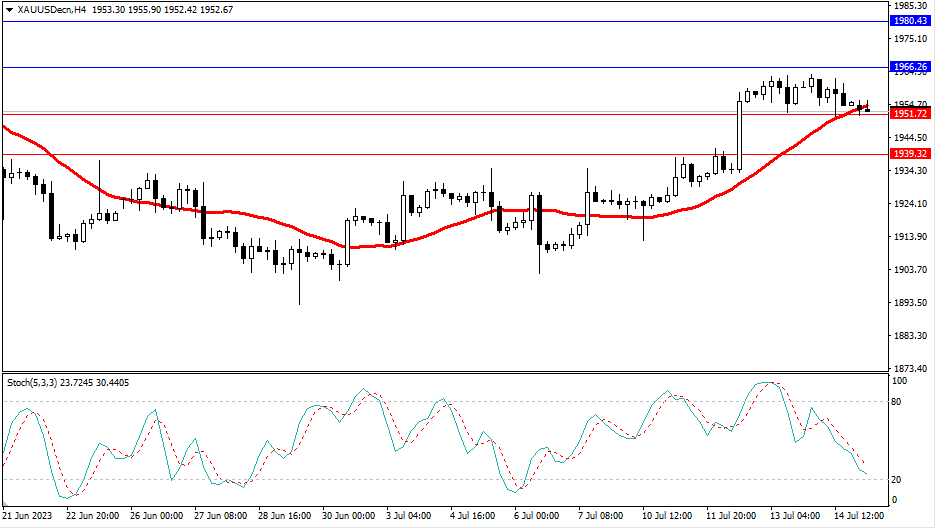The image size is (935, 529).
Task: Click the 21 Jun 2023 date label
Action: [27, 516]
